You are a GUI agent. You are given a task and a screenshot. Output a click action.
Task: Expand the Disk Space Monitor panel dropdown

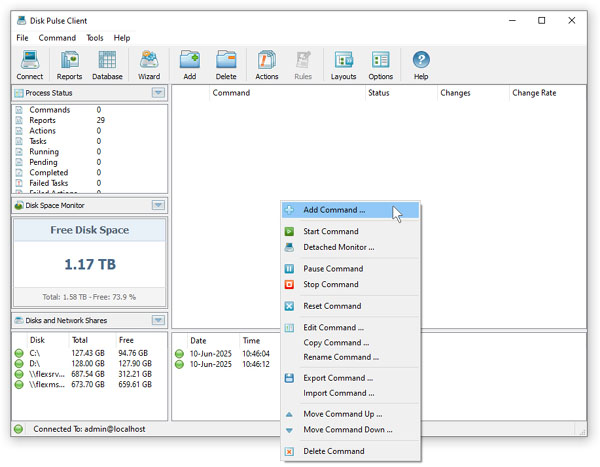(158, 205)
